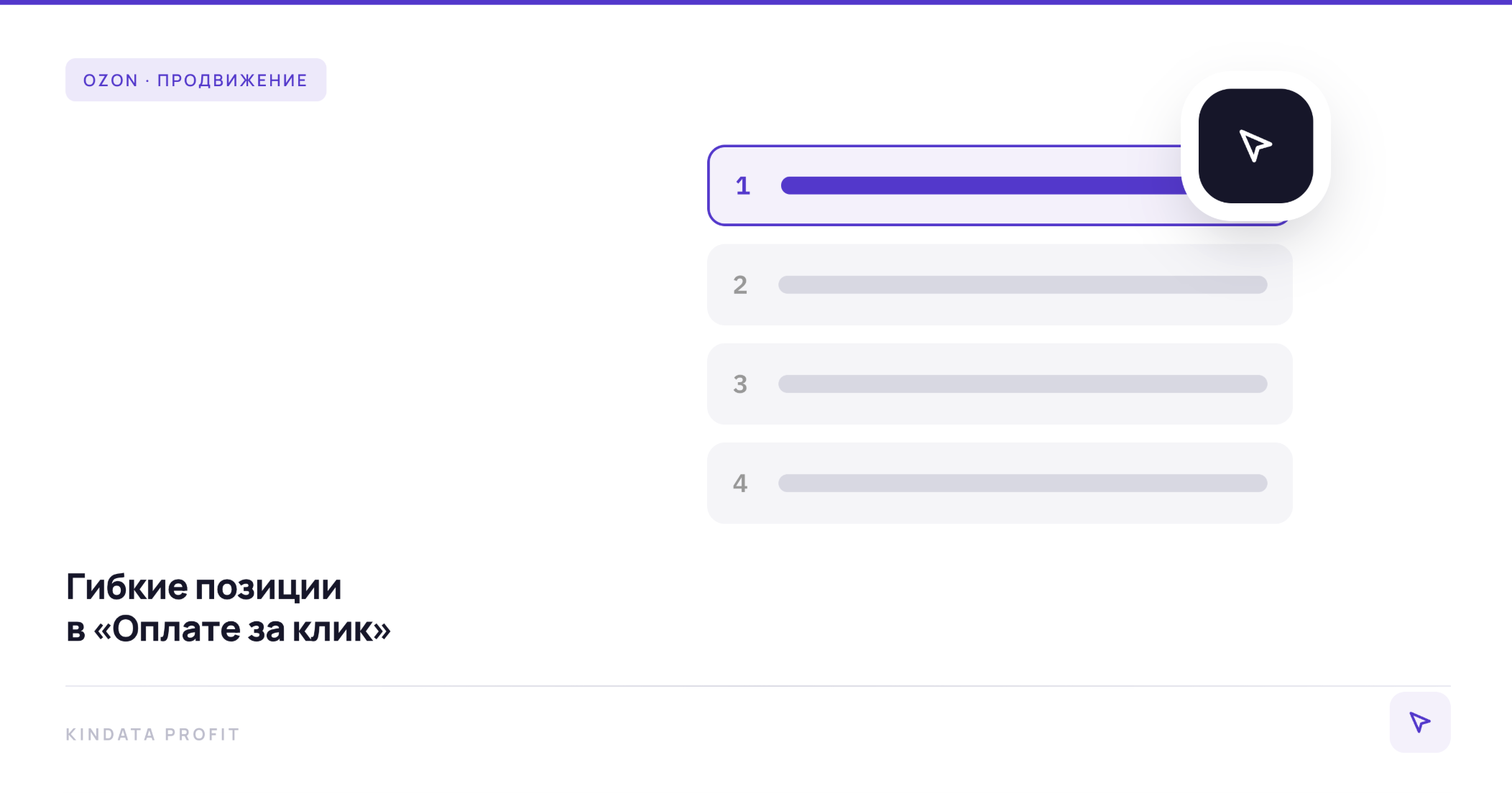Select the highlighted position row 1
The height and width of the screenshot is (793, 1512).
(999, 185)
